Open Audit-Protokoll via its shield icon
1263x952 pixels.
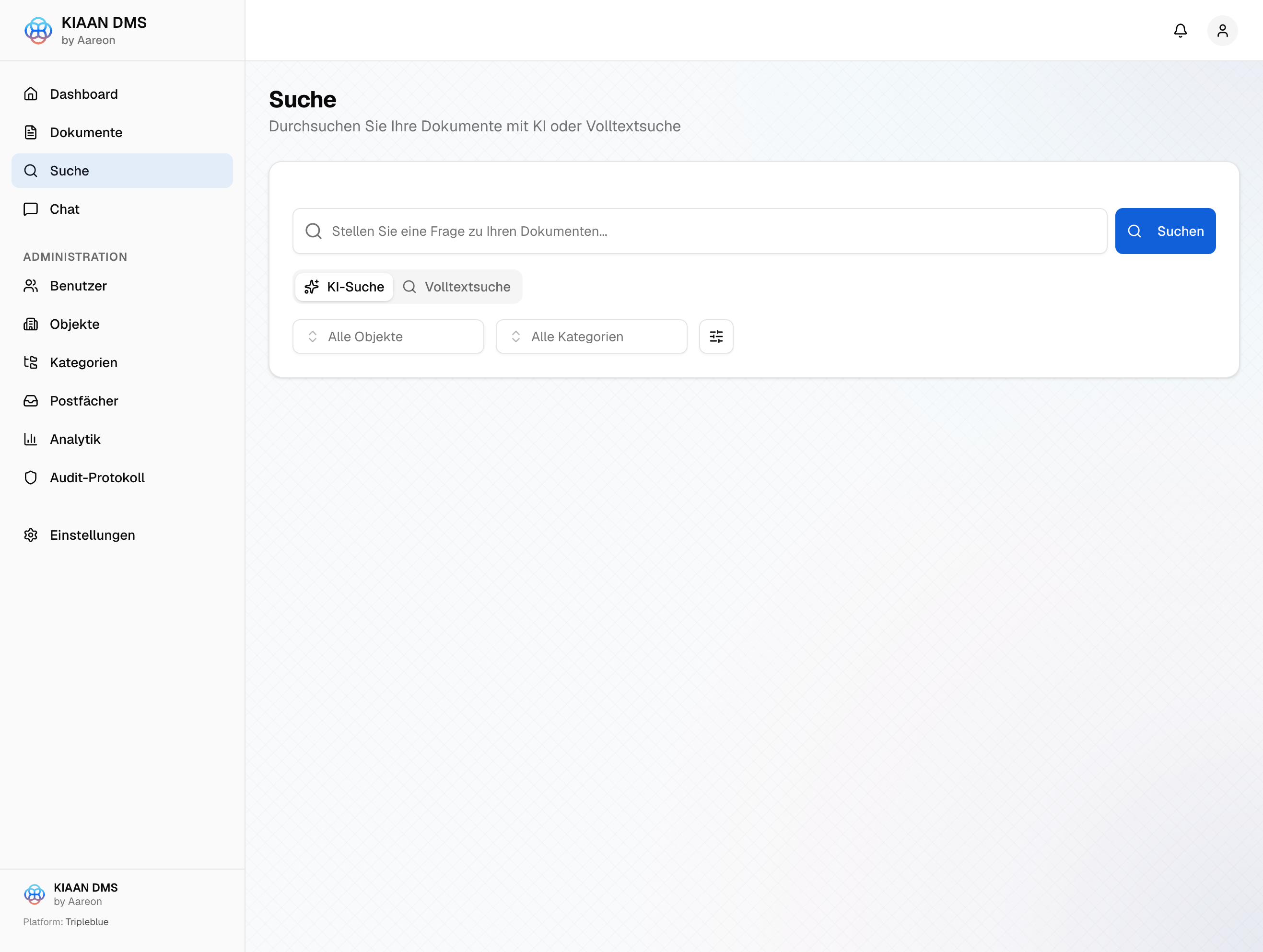tap(31, 477)
